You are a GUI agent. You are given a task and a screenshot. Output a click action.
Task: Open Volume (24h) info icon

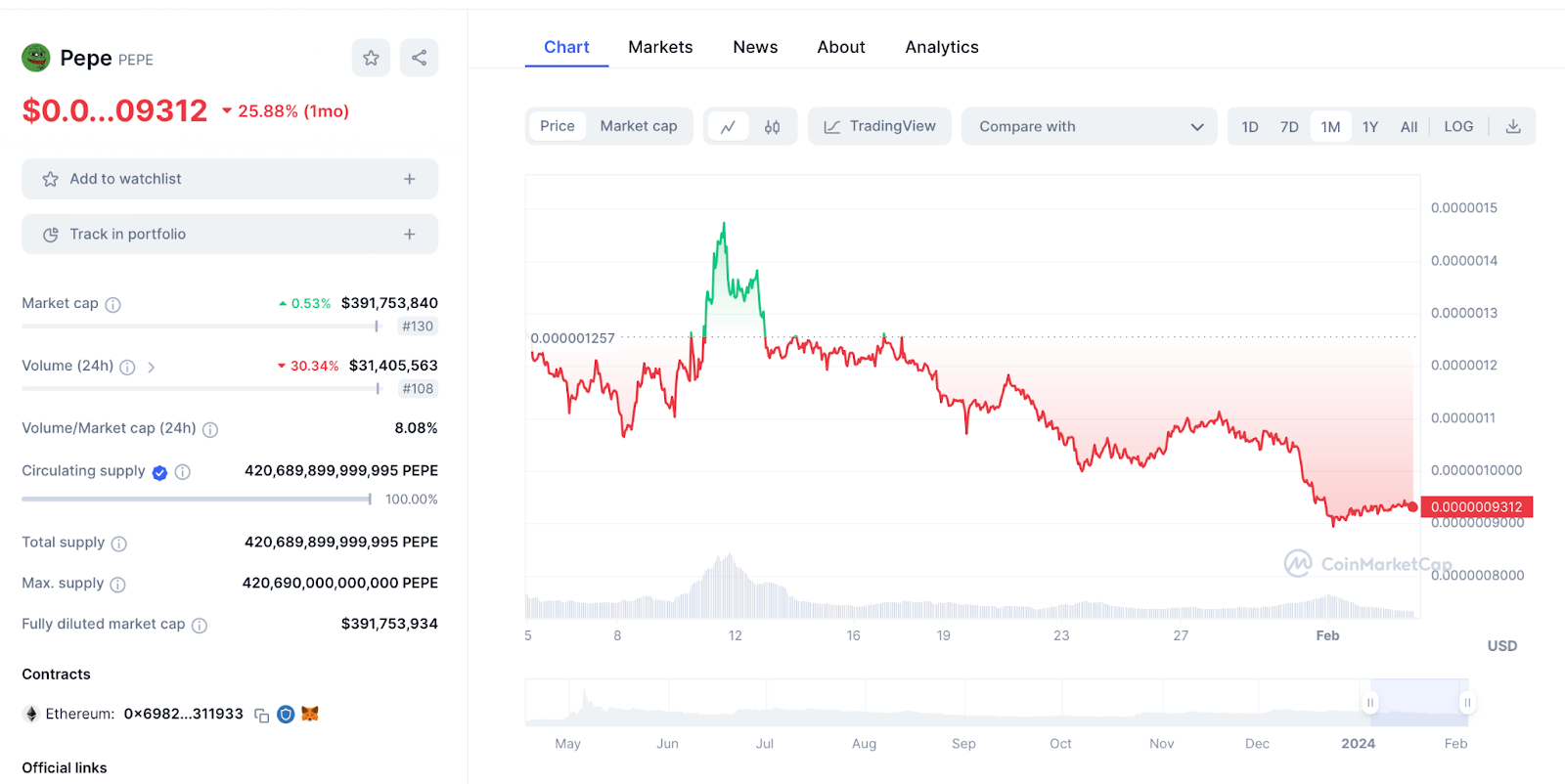pyautogui.click(x=127, y=367)
